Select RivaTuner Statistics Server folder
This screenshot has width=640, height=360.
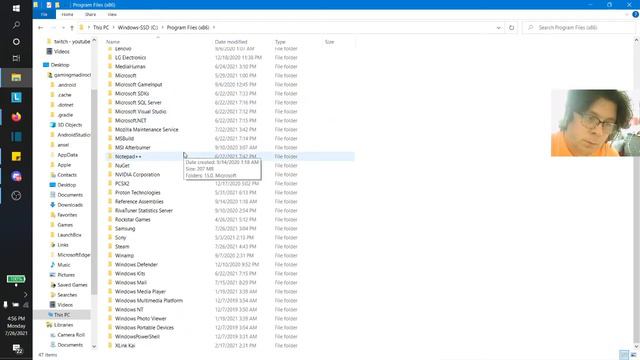pos(144,211)
